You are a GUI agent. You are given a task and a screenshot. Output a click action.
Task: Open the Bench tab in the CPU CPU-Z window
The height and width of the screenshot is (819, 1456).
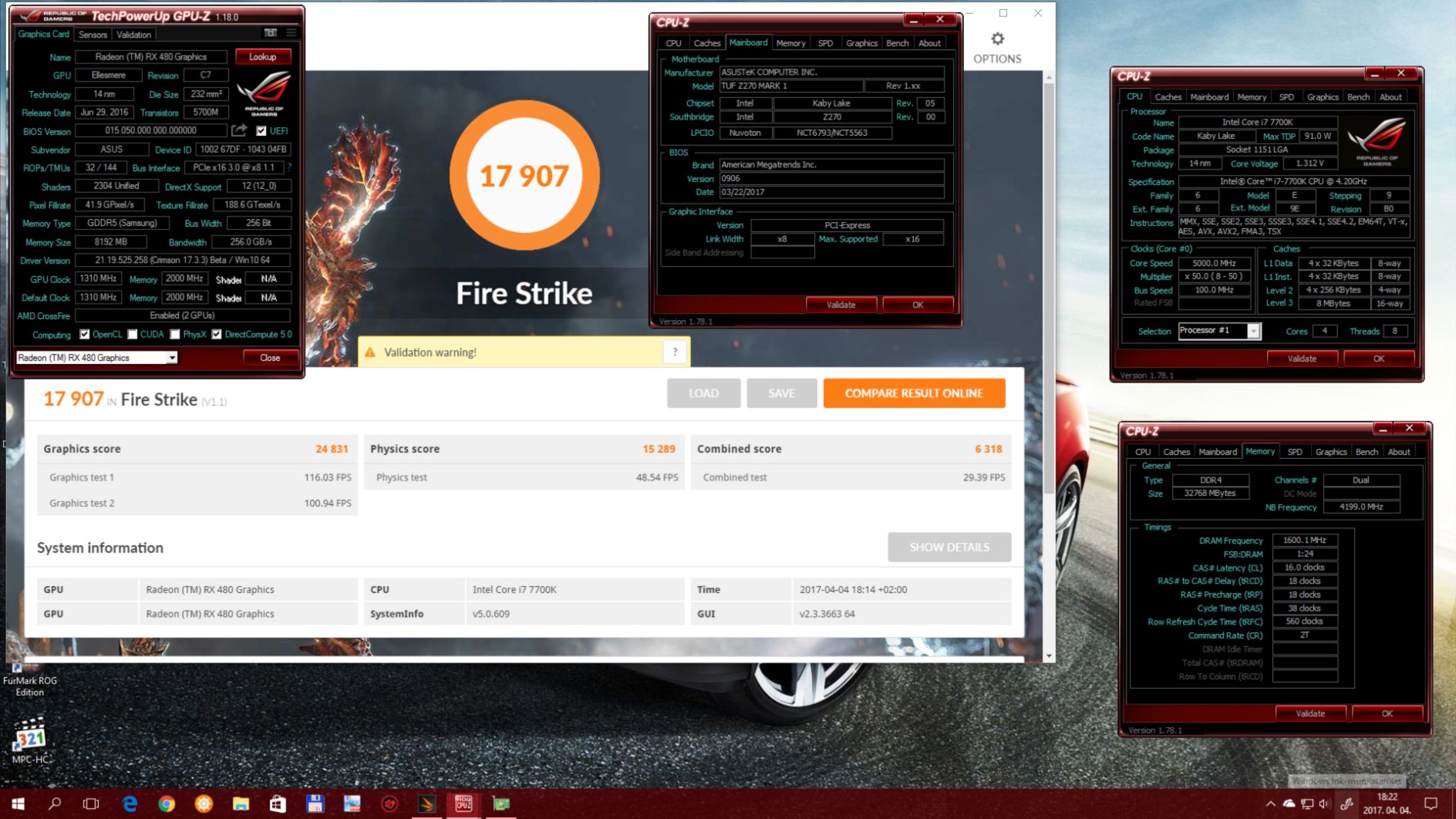[x=1358, y=97]
